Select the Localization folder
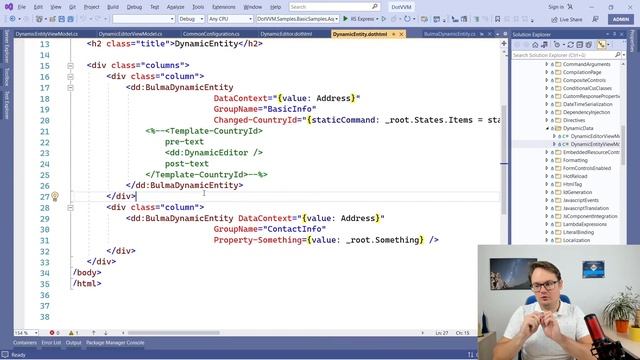This screenshot has height=360, width=640. point(576,240)
